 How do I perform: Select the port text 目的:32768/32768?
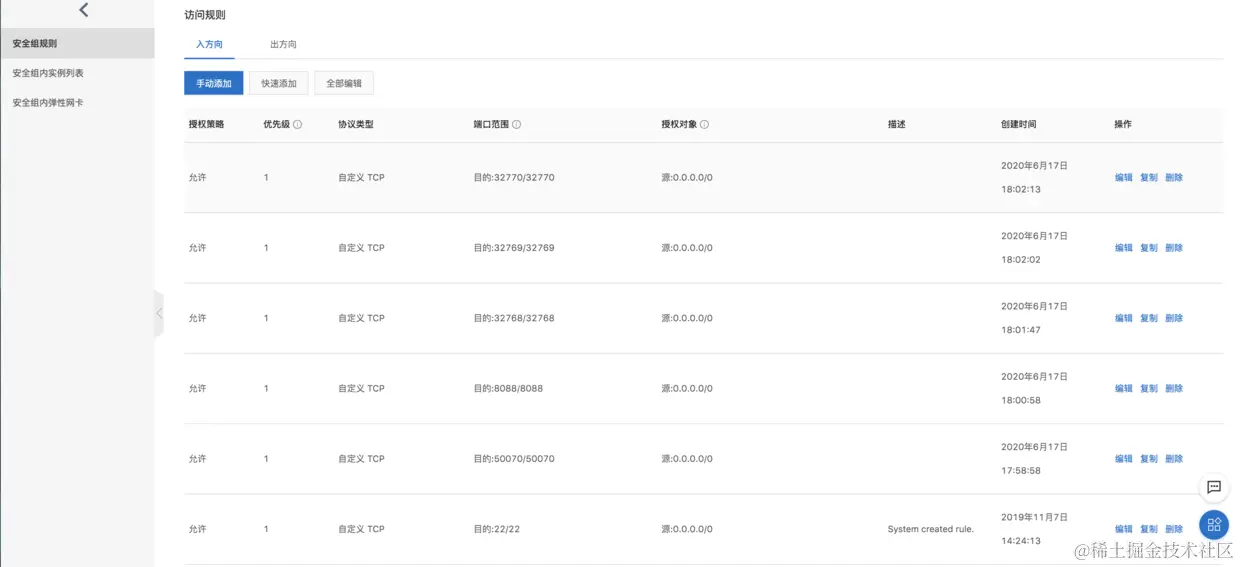pyautogui.click(x=514, y=318)
